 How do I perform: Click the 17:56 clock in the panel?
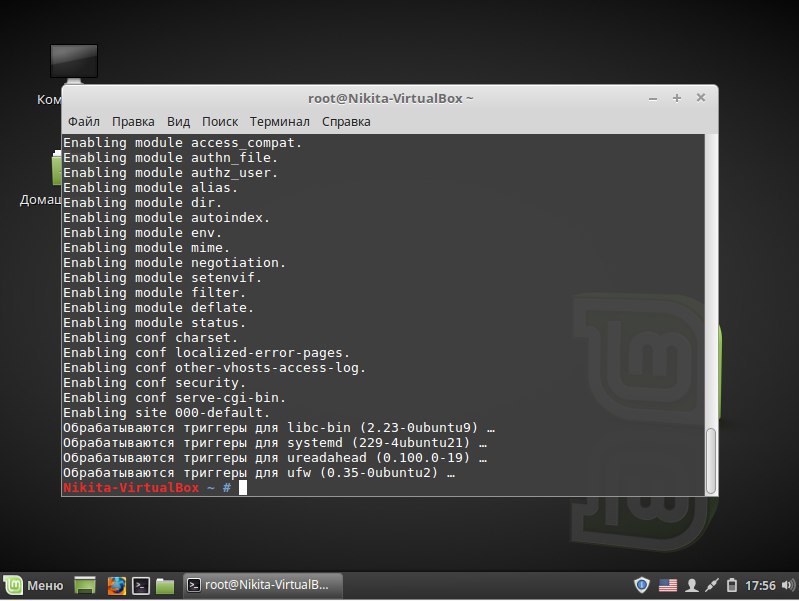coord(760,585)
